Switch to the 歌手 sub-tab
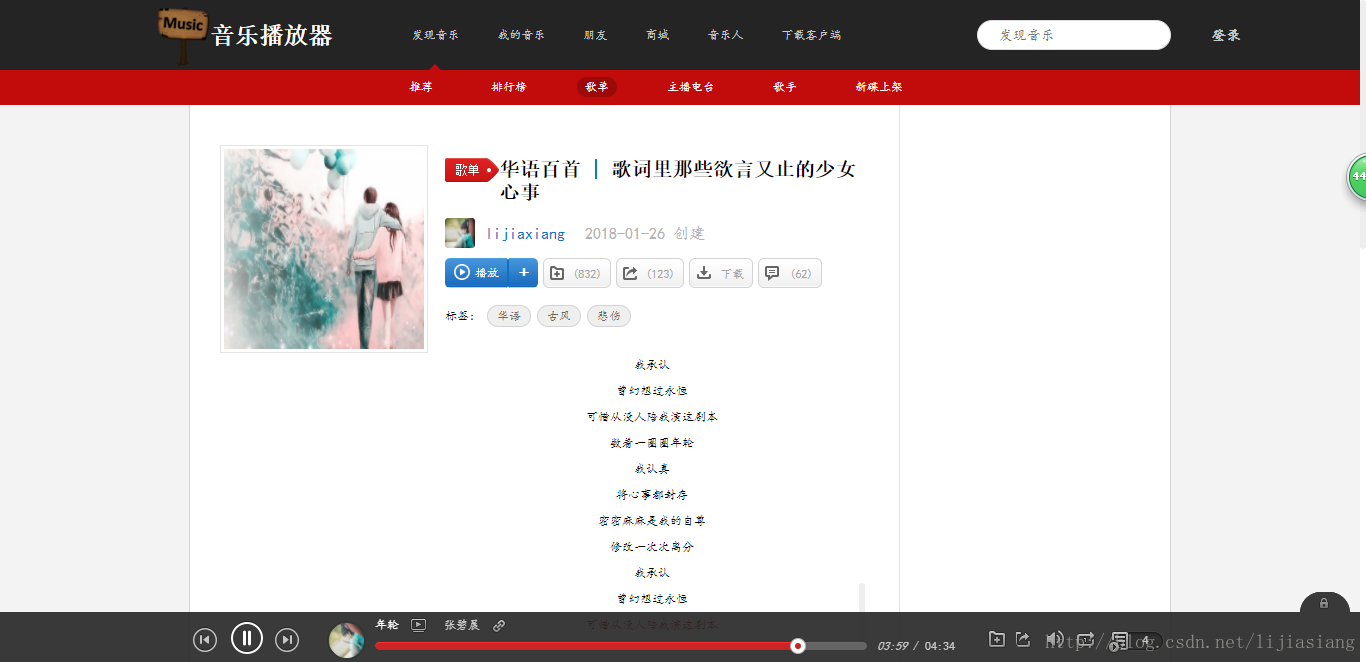This screenshot has height=662, width=1366. 785,87
